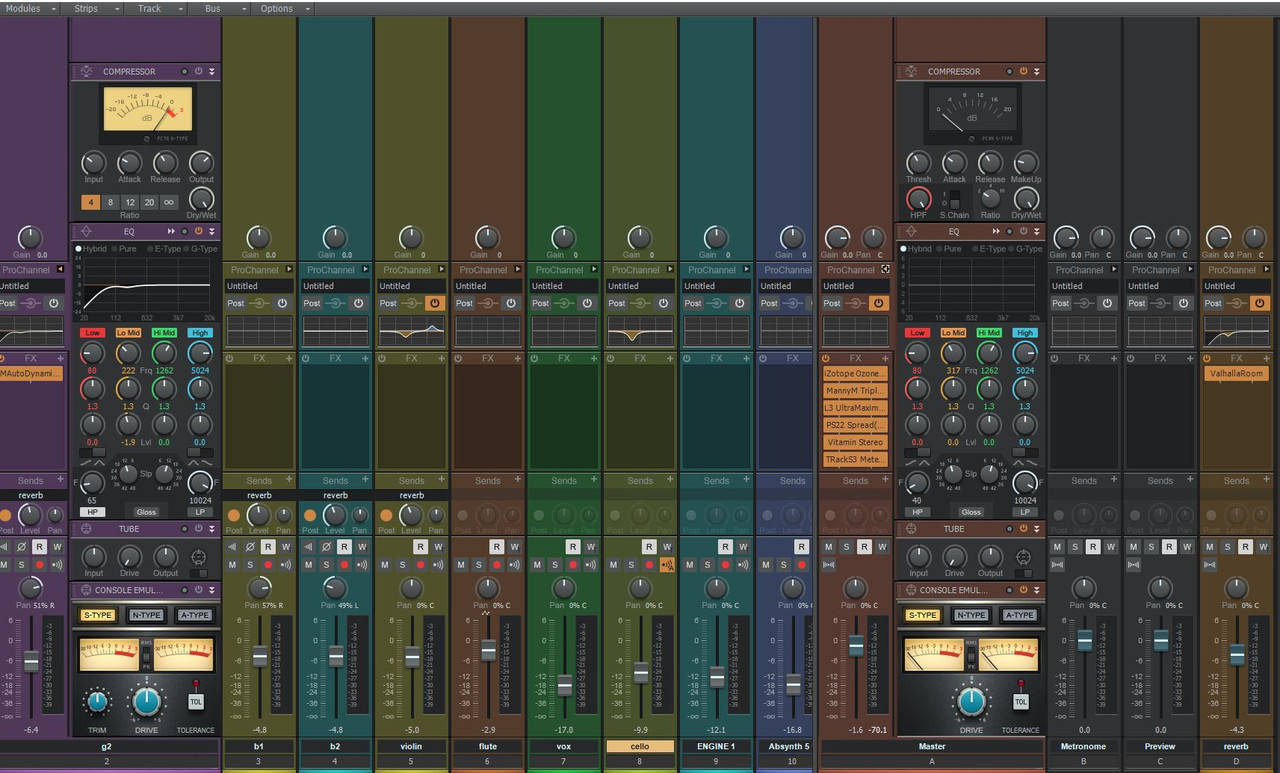This screenshot has height=773, width=1280.
Task: Toggle g2 Compressor module power
Action: (x=198, y=72)
